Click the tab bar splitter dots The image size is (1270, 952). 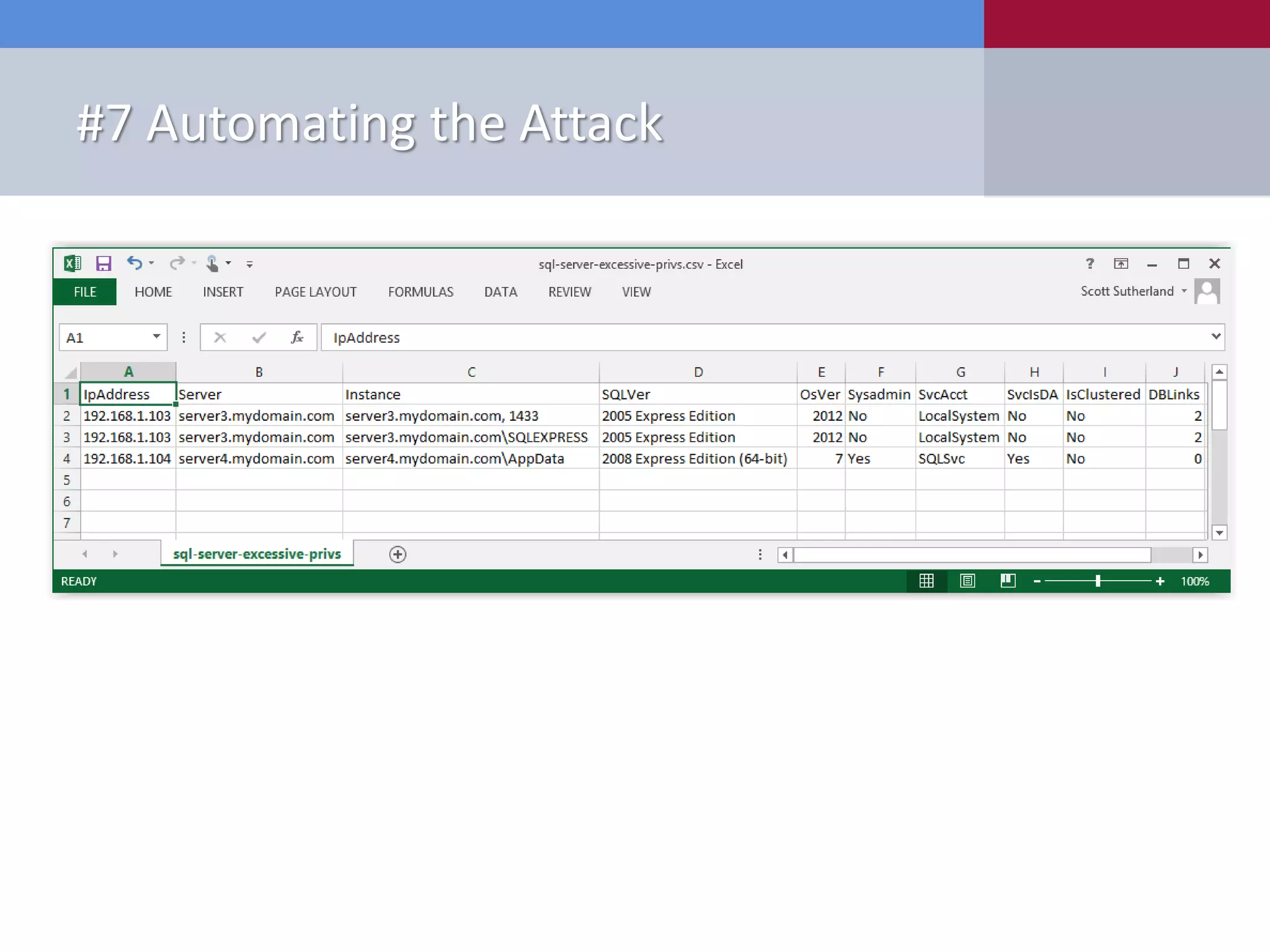(760, 554)
